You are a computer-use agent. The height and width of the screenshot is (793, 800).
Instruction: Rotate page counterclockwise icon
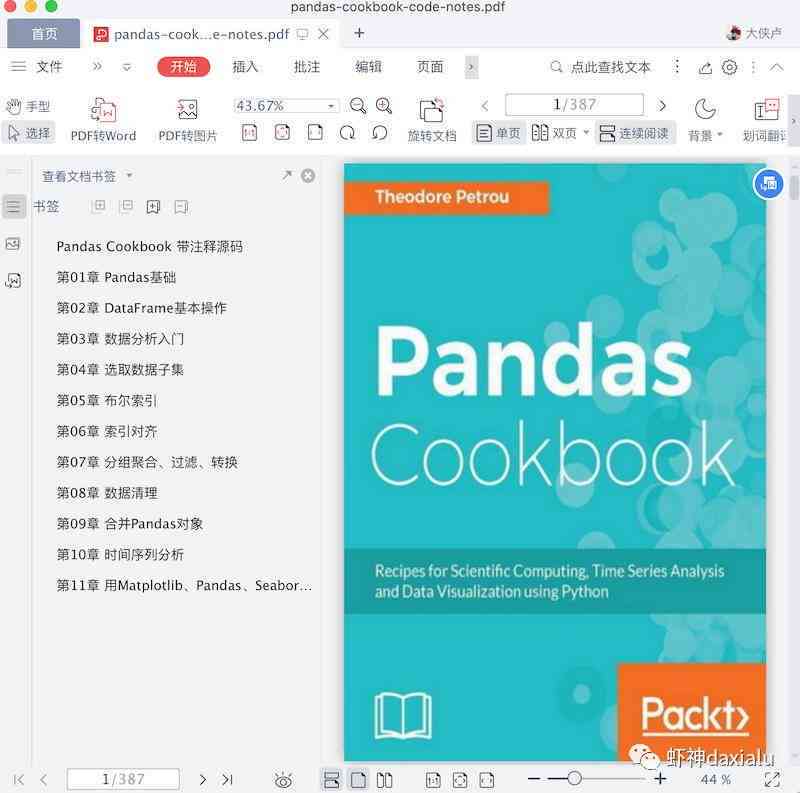point(380,133)
